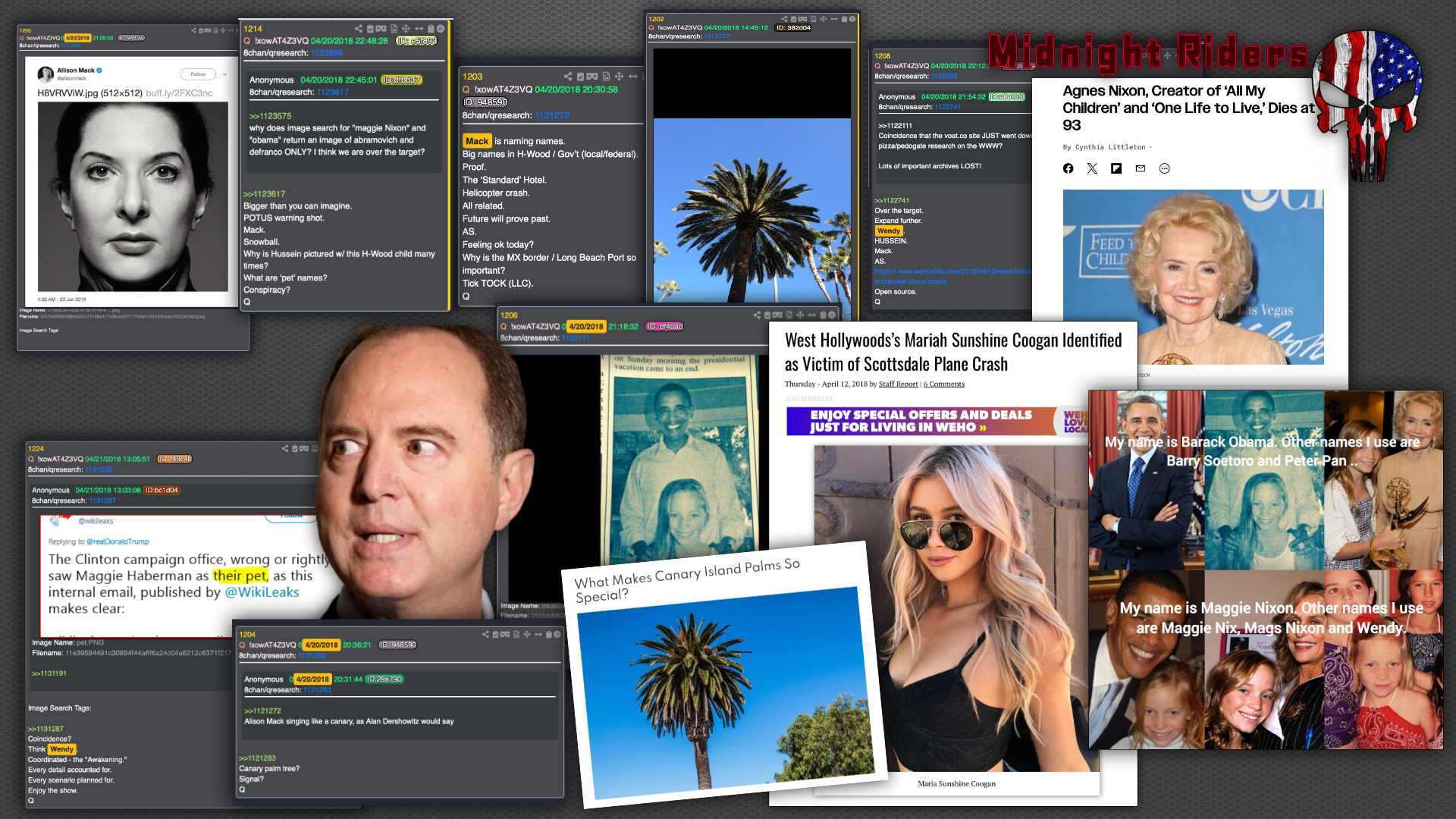This screenshot has width=1456, height=819.
Task: Click Allison Mack tweet username
Action: pos(76,71)
